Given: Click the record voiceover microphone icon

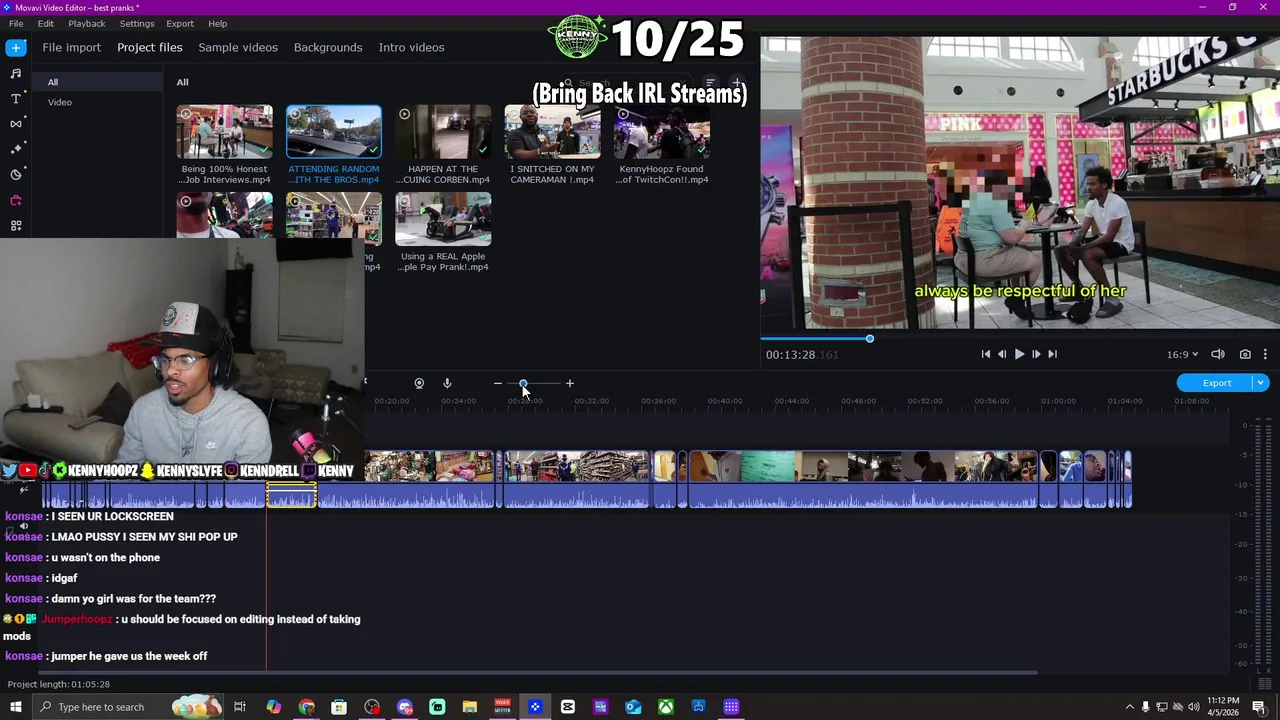Looking at the screenshot, I should click(x=447, y=383).
